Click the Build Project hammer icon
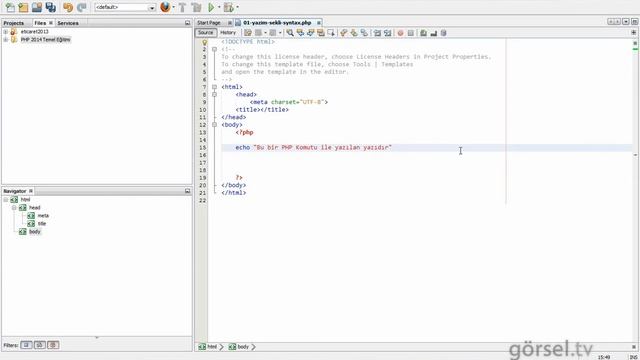640x360 pixels. click(x=182, y=7)
